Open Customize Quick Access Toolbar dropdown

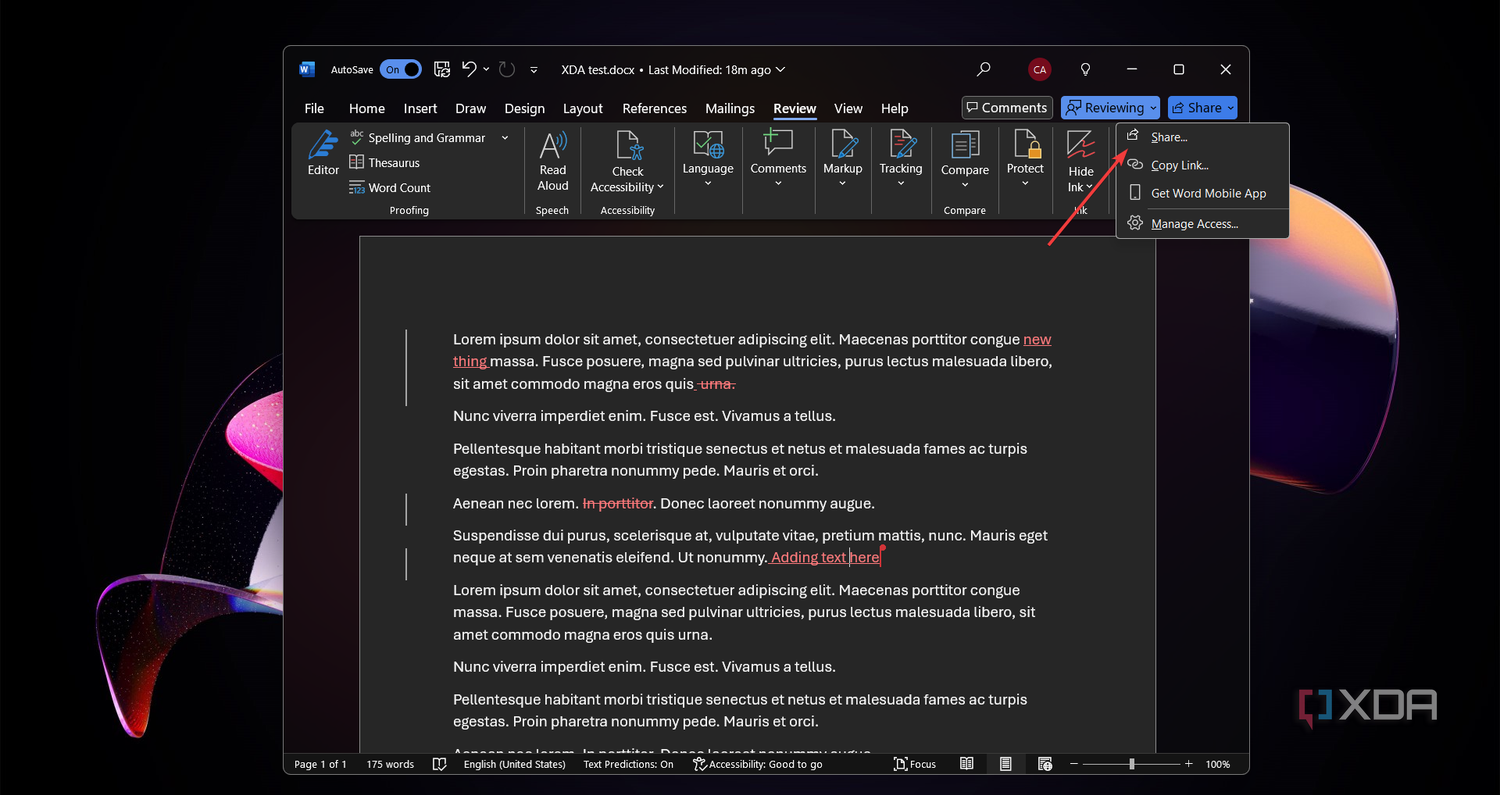click(534, 70)
